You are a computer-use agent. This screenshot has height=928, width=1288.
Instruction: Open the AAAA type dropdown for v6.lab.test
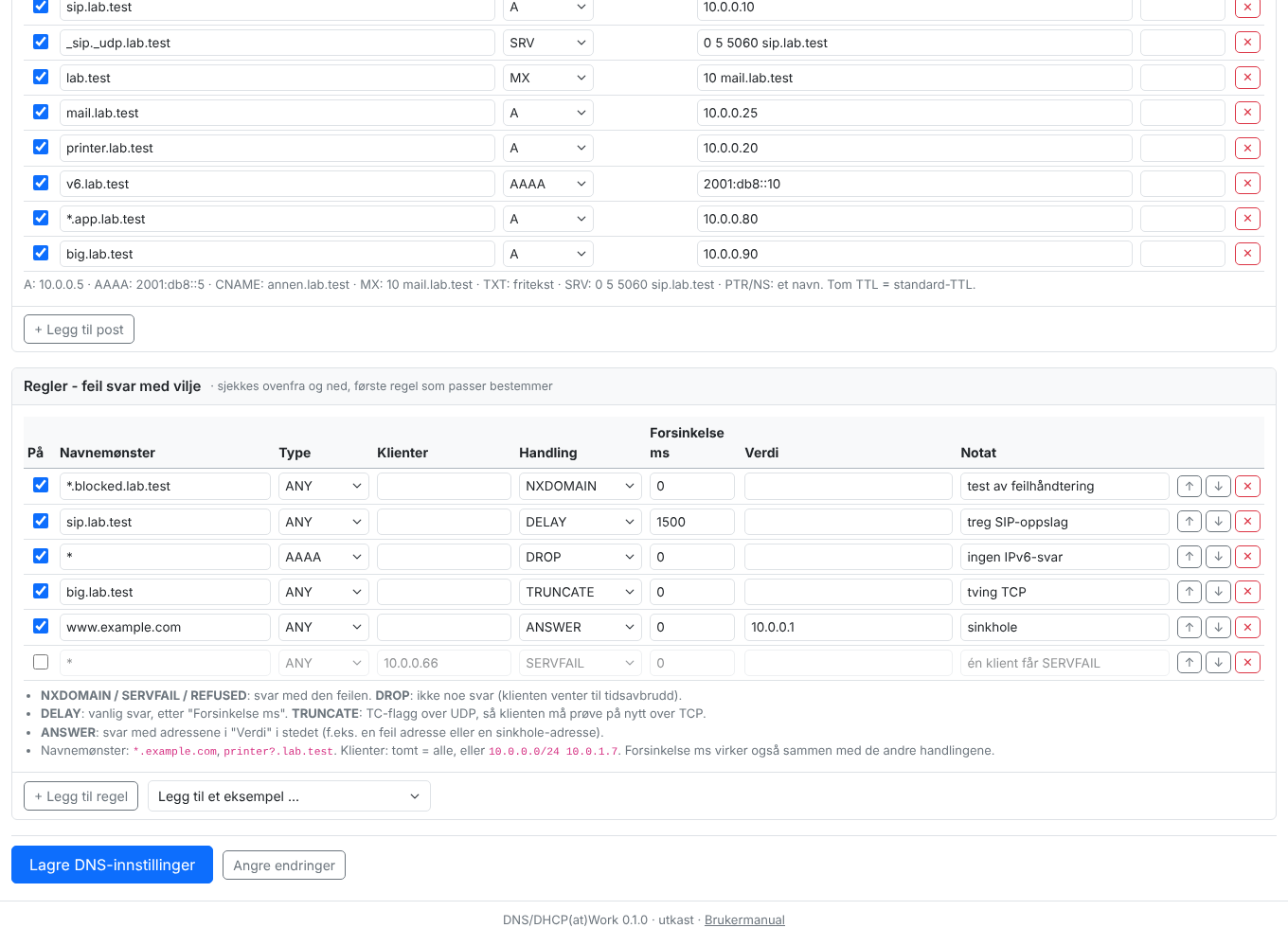pos(548,184)
